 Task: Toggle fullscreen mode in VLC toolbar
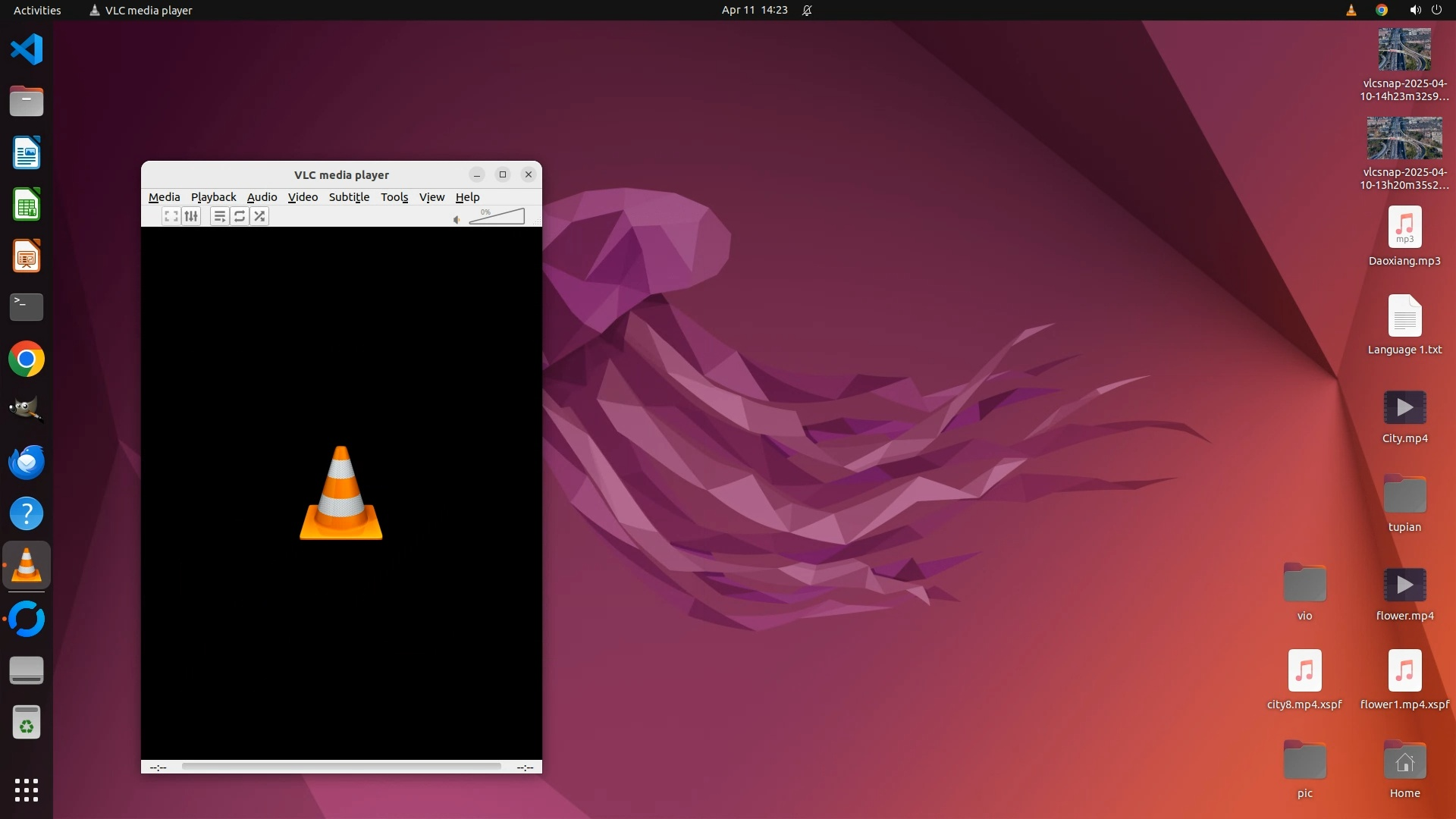(x=171, y=216)
